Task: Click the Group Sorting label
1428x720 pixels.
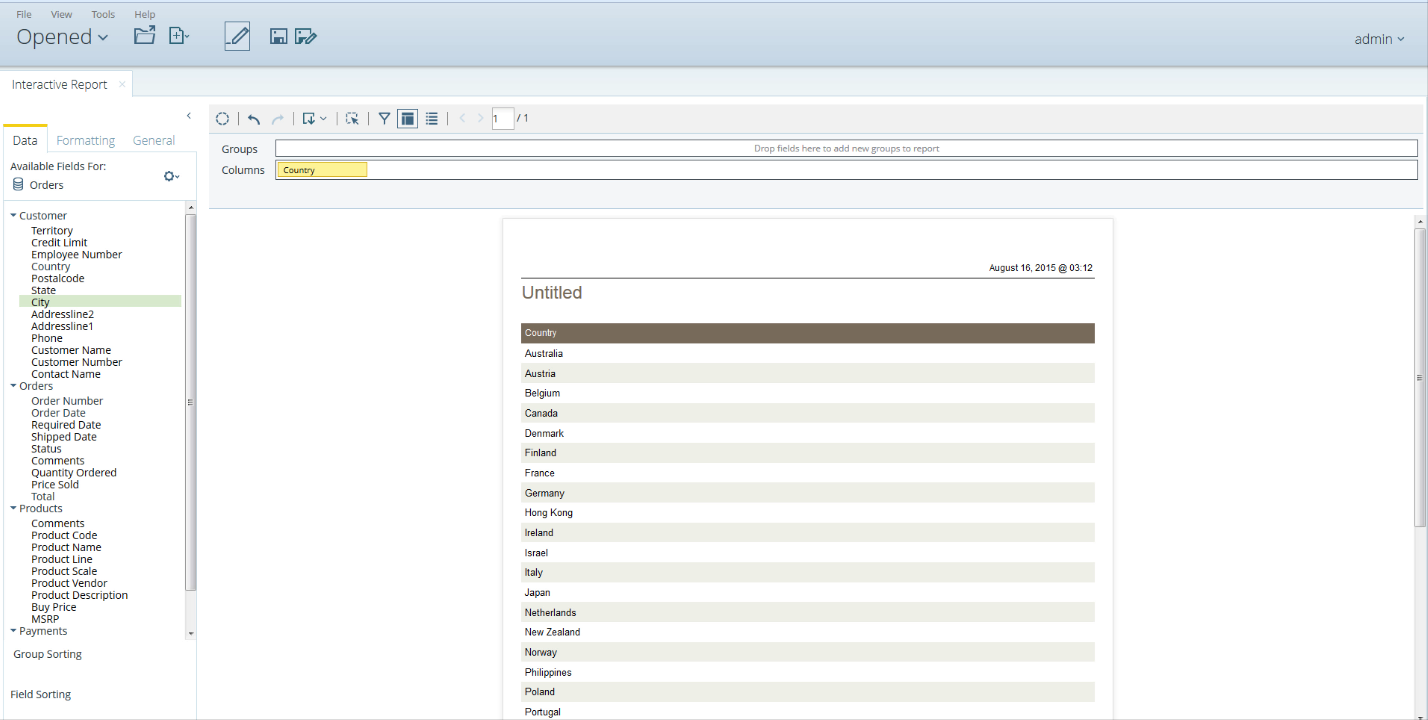Action: [48, 655]
